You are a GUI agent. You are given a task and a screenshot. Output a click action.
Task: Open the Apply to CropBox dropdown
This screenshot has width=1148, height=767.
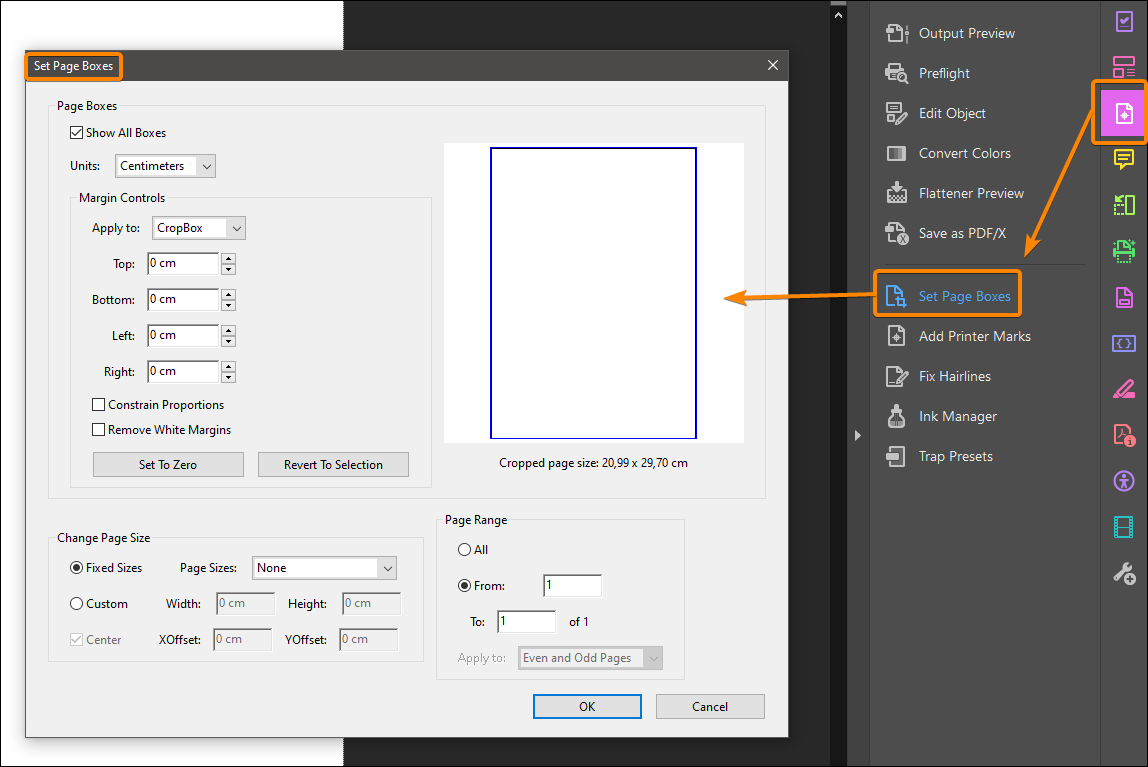pyautogui.click(x=198, y=228)
